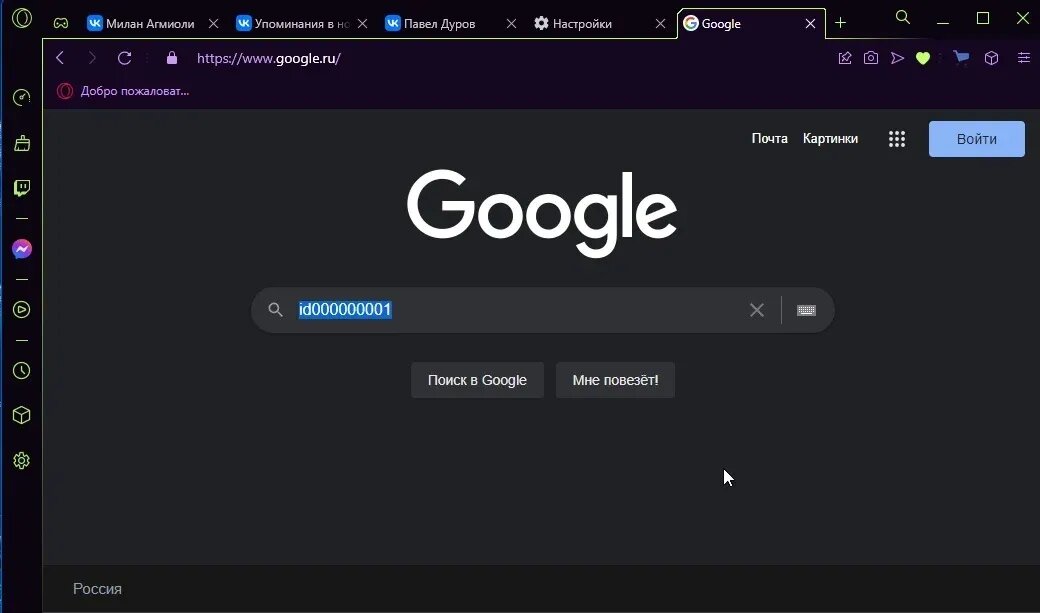Image resolution: width=1040 pixels, height=613 pixels.
Task: Click the Мне повезёт! button
Action: 616,380
